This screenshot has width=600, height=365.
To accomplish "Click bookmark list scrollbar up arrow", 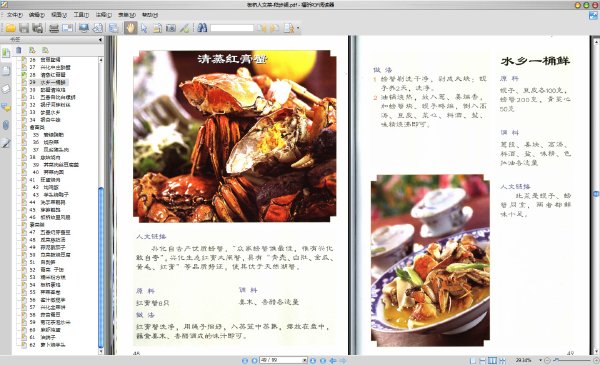I will (101, 60).
